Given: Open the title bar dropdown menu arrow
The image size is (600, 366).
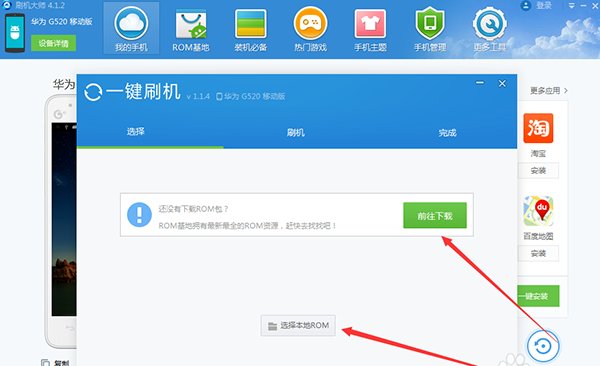Looking at the screenshot, I should click(x=571, y=6).
